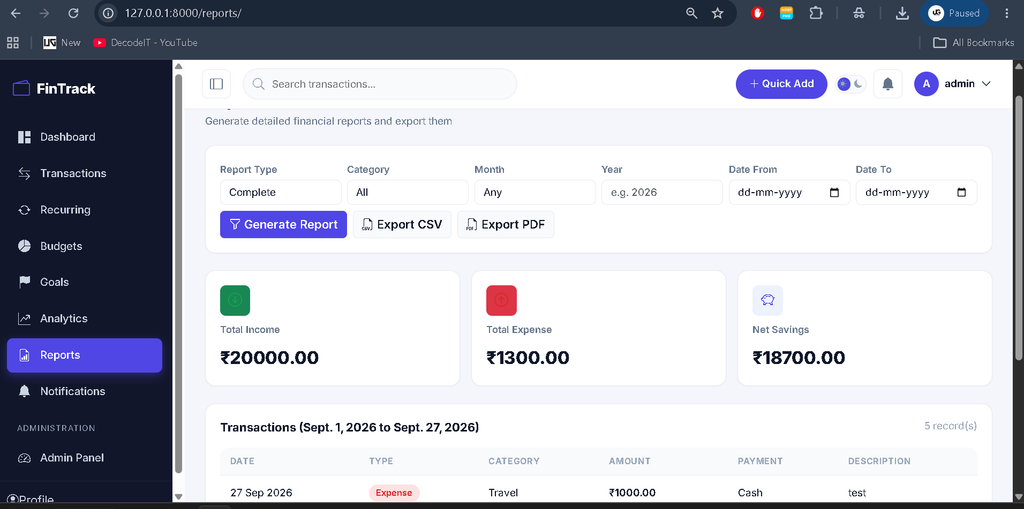
Task: Click the page's right vertical scrollbar
Action: click(x=1019, y=227)
